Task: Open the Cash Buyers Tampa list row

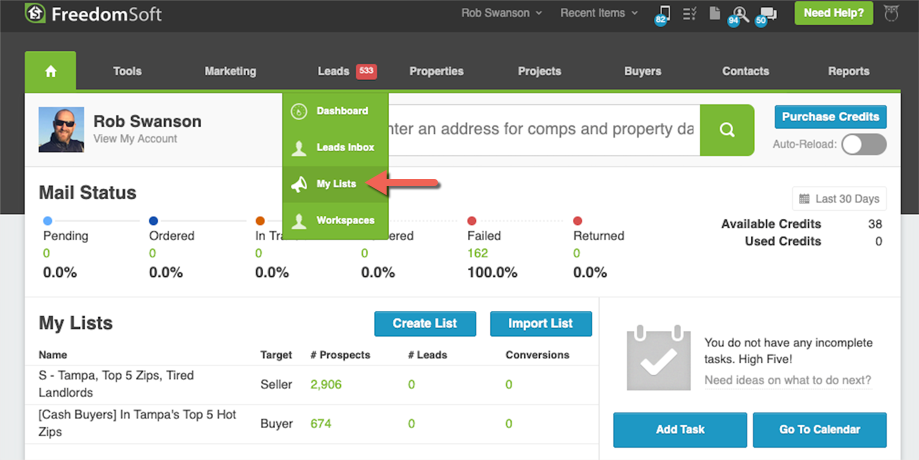Action: (312, 424)
